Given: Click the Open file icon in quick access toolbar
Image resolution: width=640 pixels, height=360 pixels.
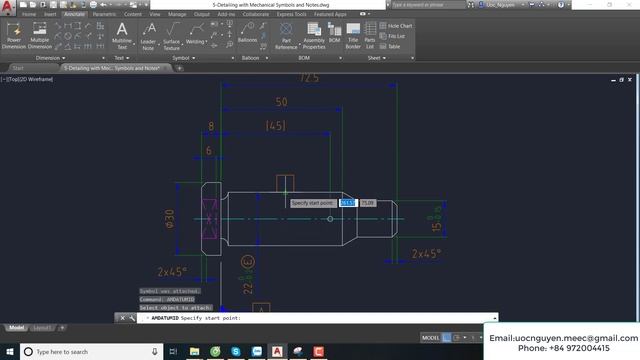Looking at the screenshot, I should pyautogui.click(x=33, y=4).
